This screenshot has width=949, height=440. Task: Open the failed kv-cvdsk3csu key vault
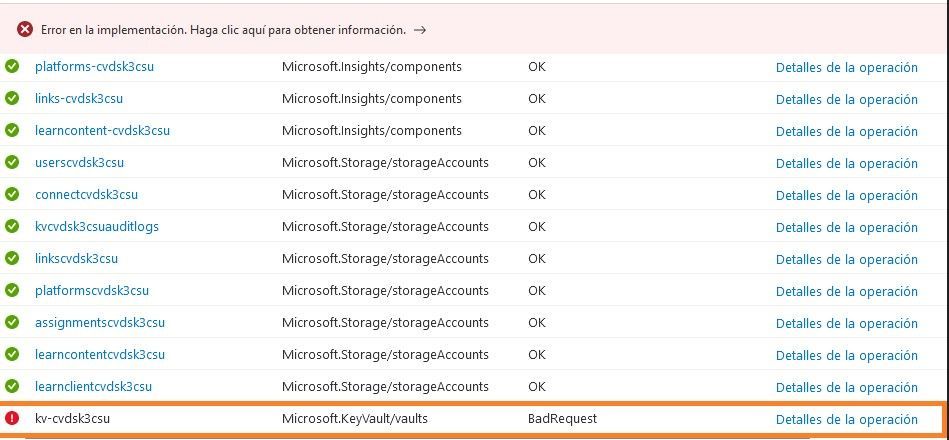(72, 419)
